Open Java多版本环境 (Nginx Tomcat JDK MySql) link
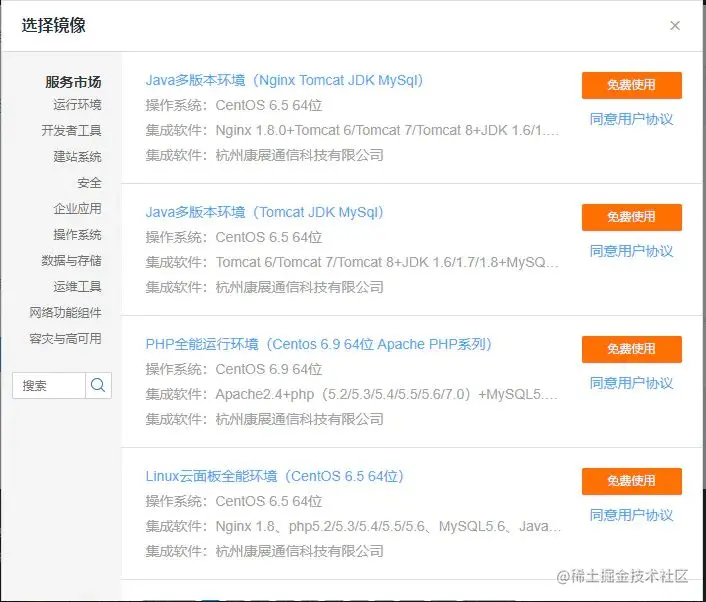The height and width of the screenshot is (602, 706). tap(284, 80)
